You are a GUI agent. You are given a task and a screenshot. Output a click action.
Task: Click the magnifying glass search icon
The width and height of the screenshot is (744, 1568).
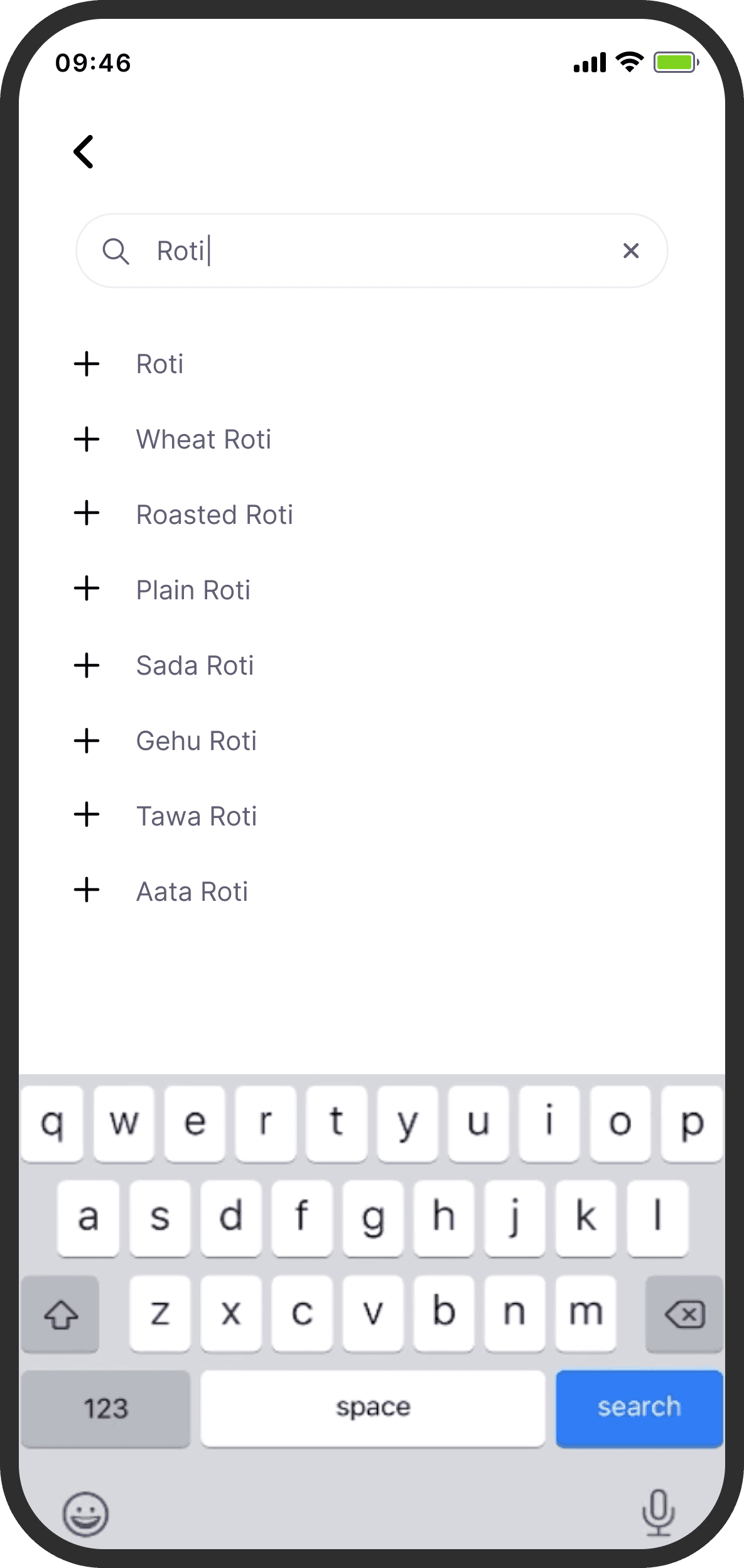pos(116,251)
